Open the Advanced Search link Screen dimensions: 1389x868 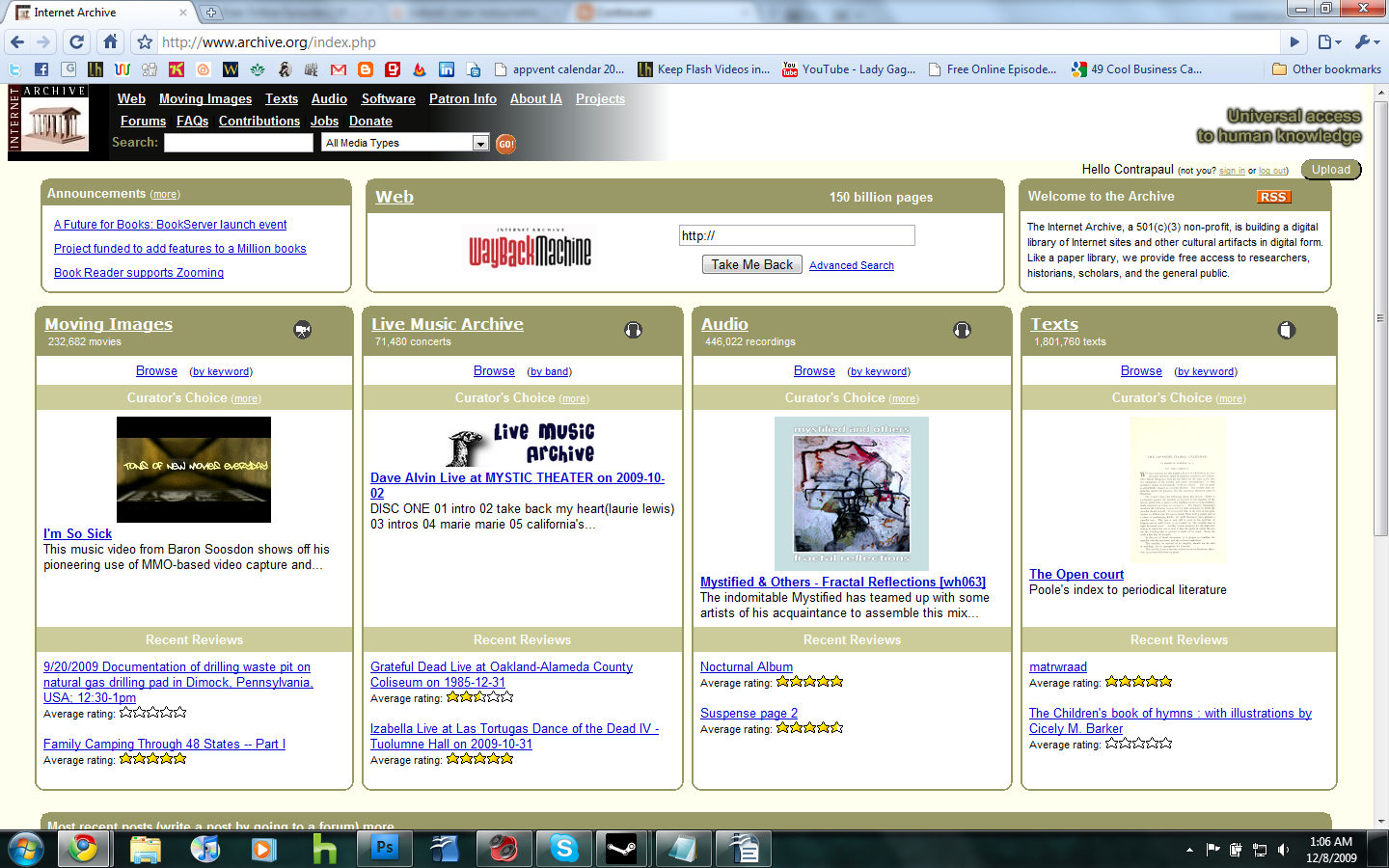tap(852, 265)
